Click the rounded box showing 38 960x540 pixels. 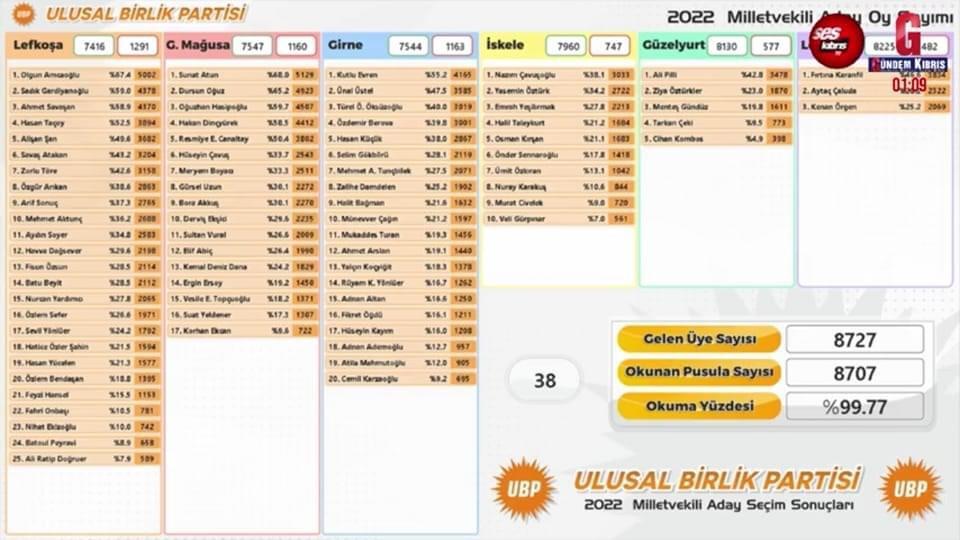point(544,381)
